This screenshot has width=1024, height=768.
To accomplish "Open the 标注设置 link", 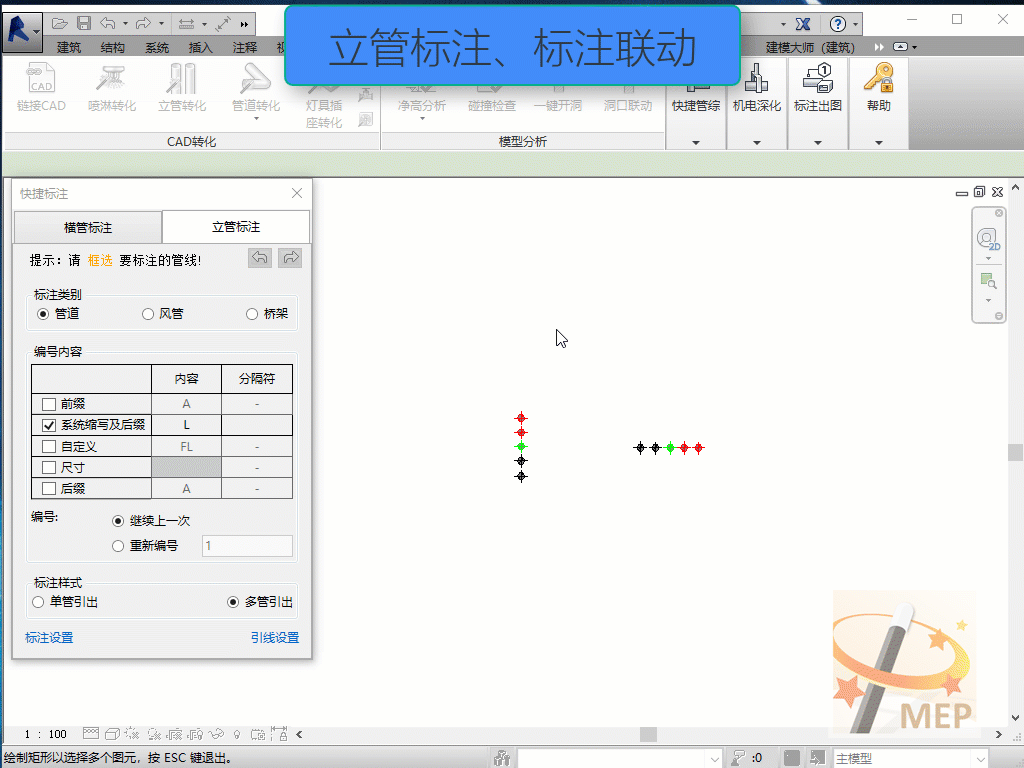I will point(49,638).
